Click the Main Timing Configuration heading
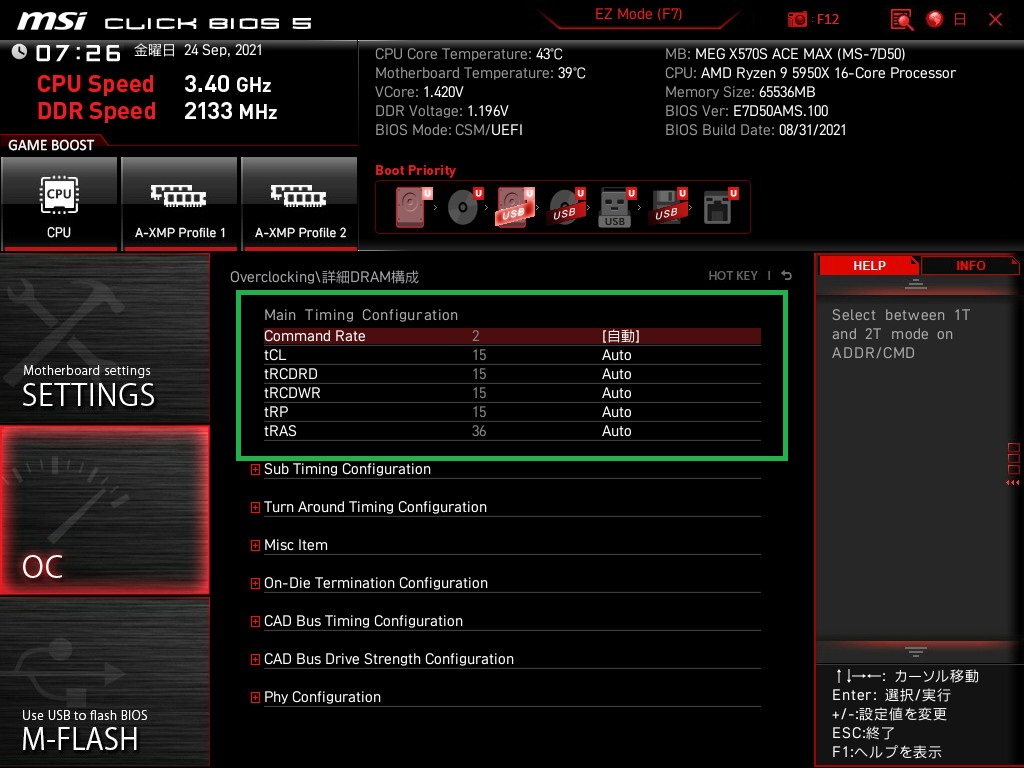The height and width of the screenshot is (768, 1024). pyautogui.click(x=361, y=315)
